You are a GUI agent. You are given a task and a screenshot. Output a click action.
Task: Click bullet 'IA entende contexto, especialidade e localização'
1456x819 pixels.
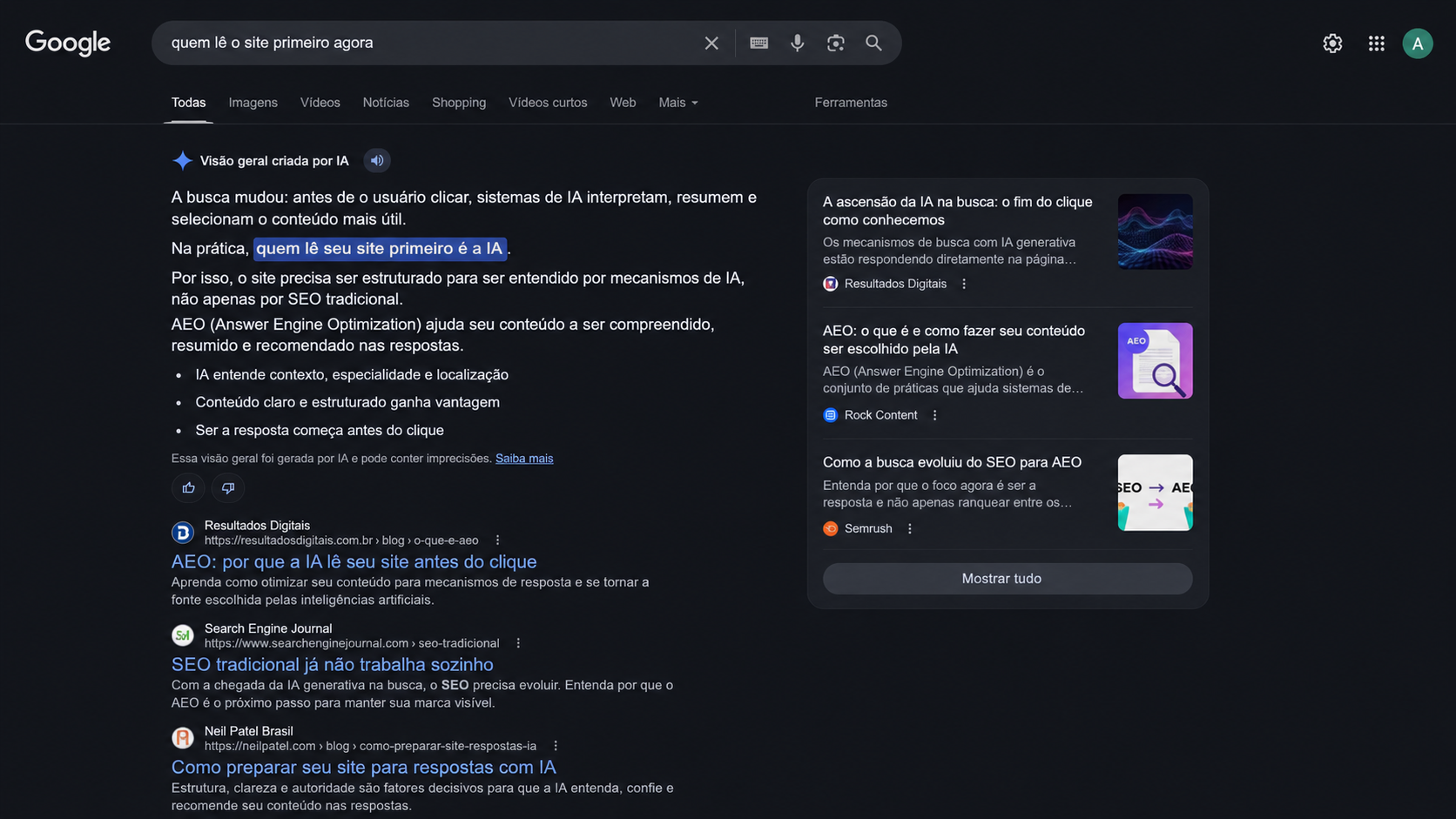[352, 374]
